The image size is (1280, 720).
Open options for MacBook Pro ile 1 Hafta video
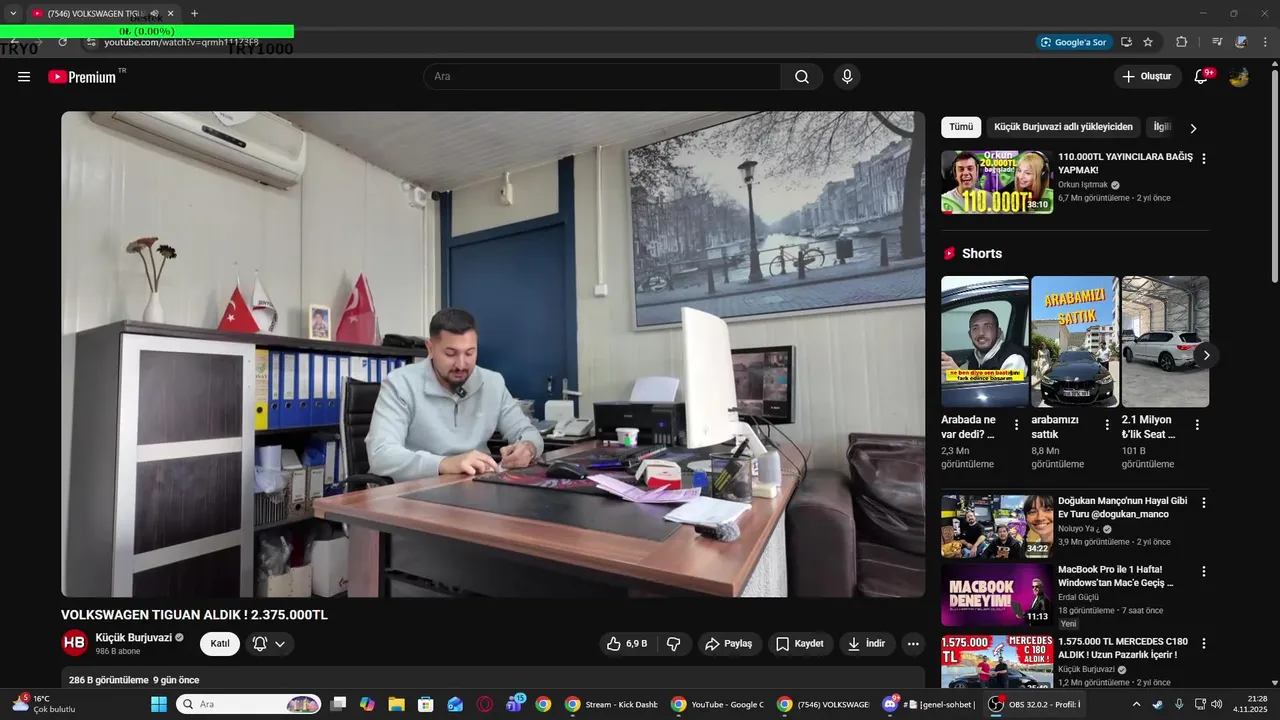1204,572
